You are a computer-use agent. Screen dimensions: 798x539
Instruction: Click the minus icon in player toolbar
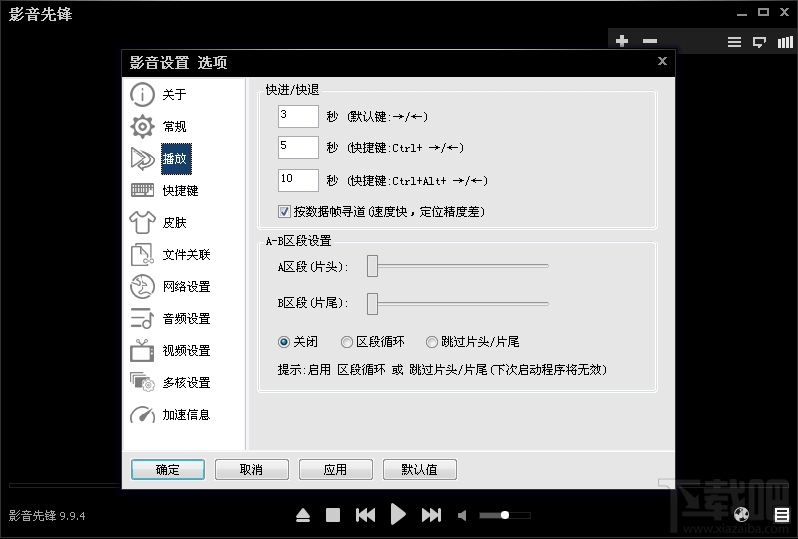[x=650, y=41]
